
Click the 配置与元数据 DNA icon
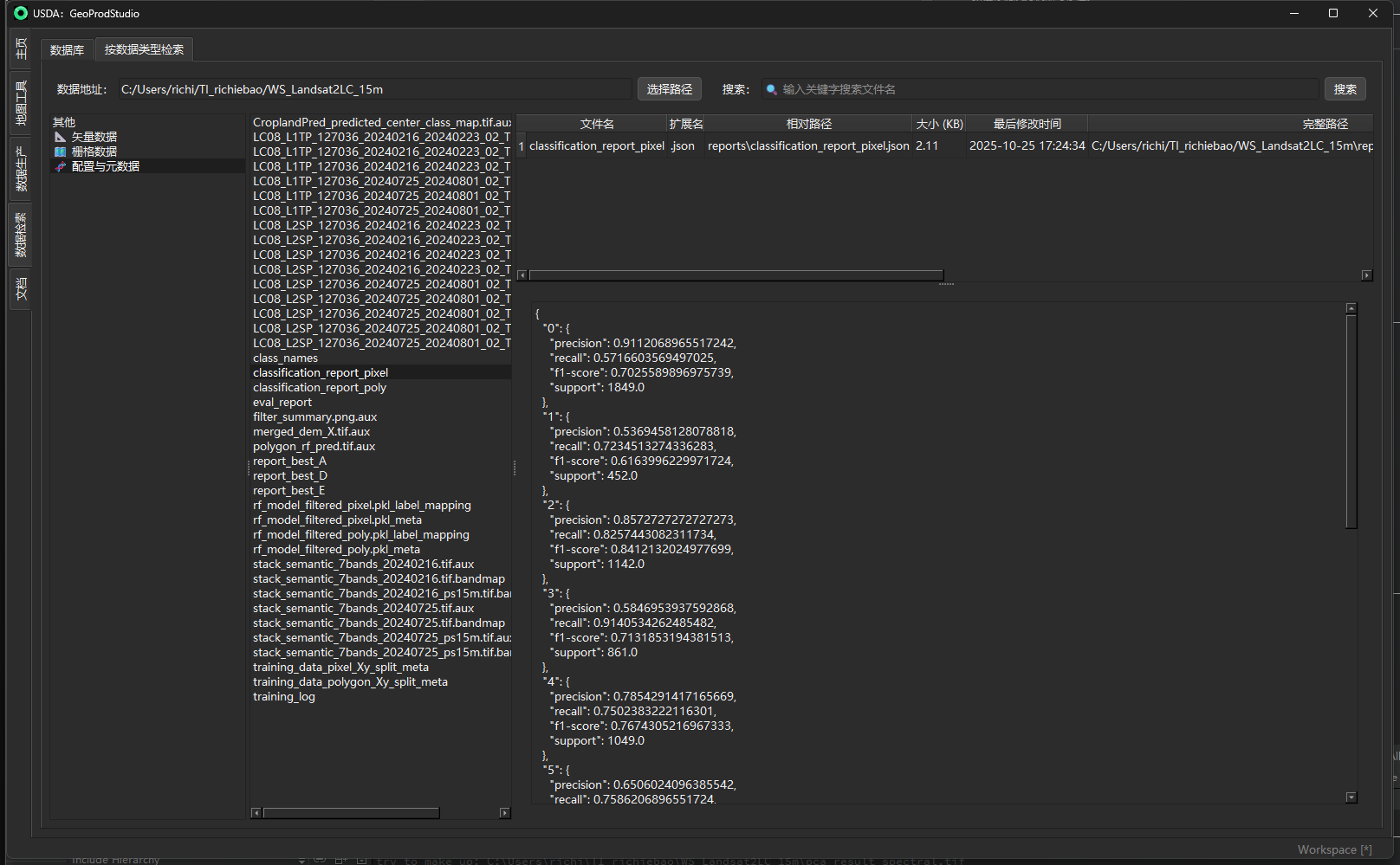tap(60, 166)
